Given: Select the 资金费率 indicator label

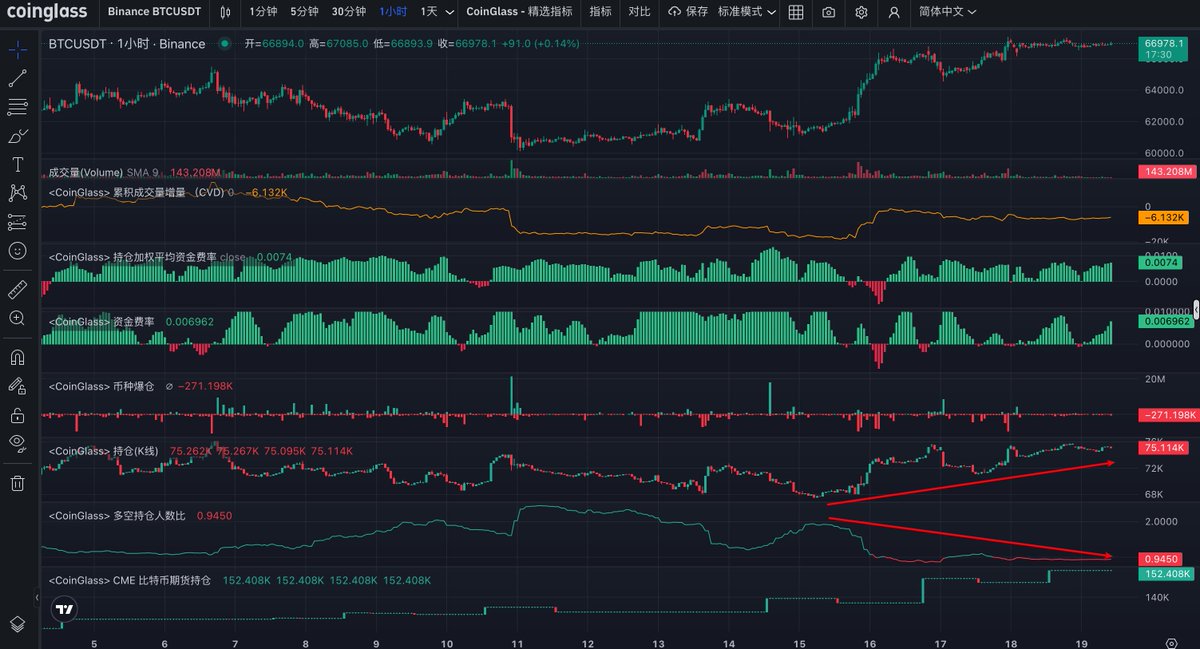Looking at the screenshot, I should [101, 322].
